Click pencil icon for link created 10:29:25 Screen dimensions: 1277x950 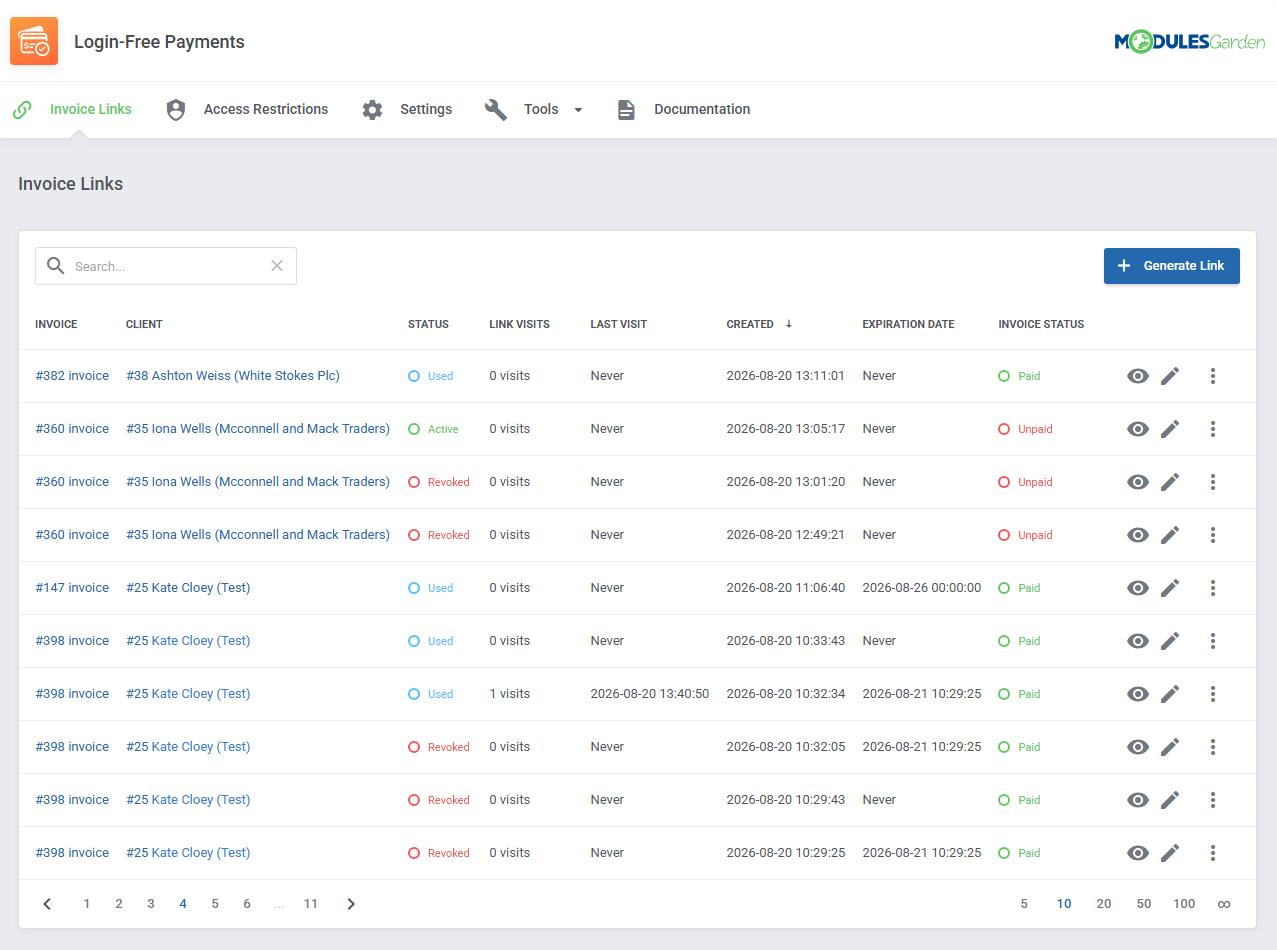tap(1170, 853)
